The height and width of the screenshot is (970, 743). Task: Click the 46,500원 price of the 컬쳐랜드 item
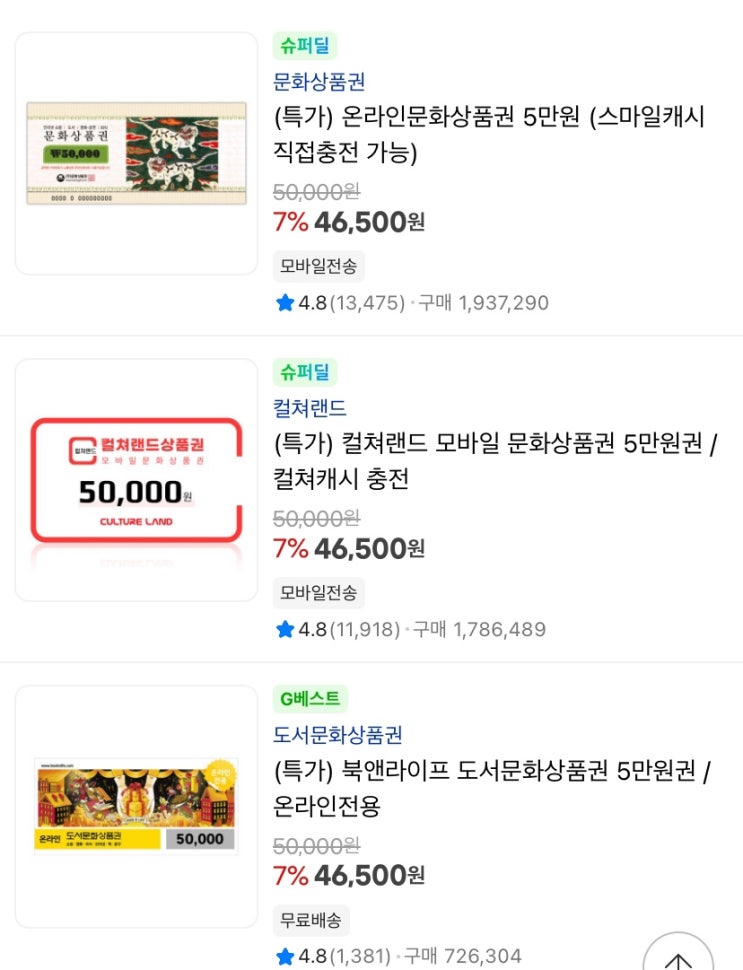(x=368, y=549)
